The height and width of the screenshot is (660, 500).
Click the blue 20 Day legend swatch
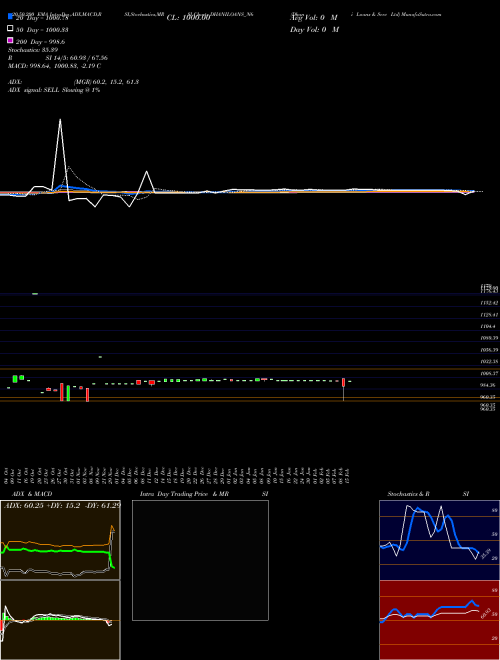tap(10, 17)
